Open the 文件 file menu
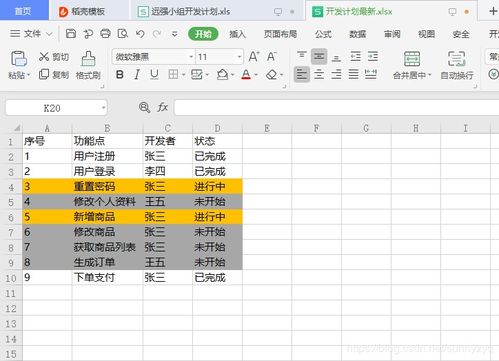 pyautogui.click(x=31, y=34)
